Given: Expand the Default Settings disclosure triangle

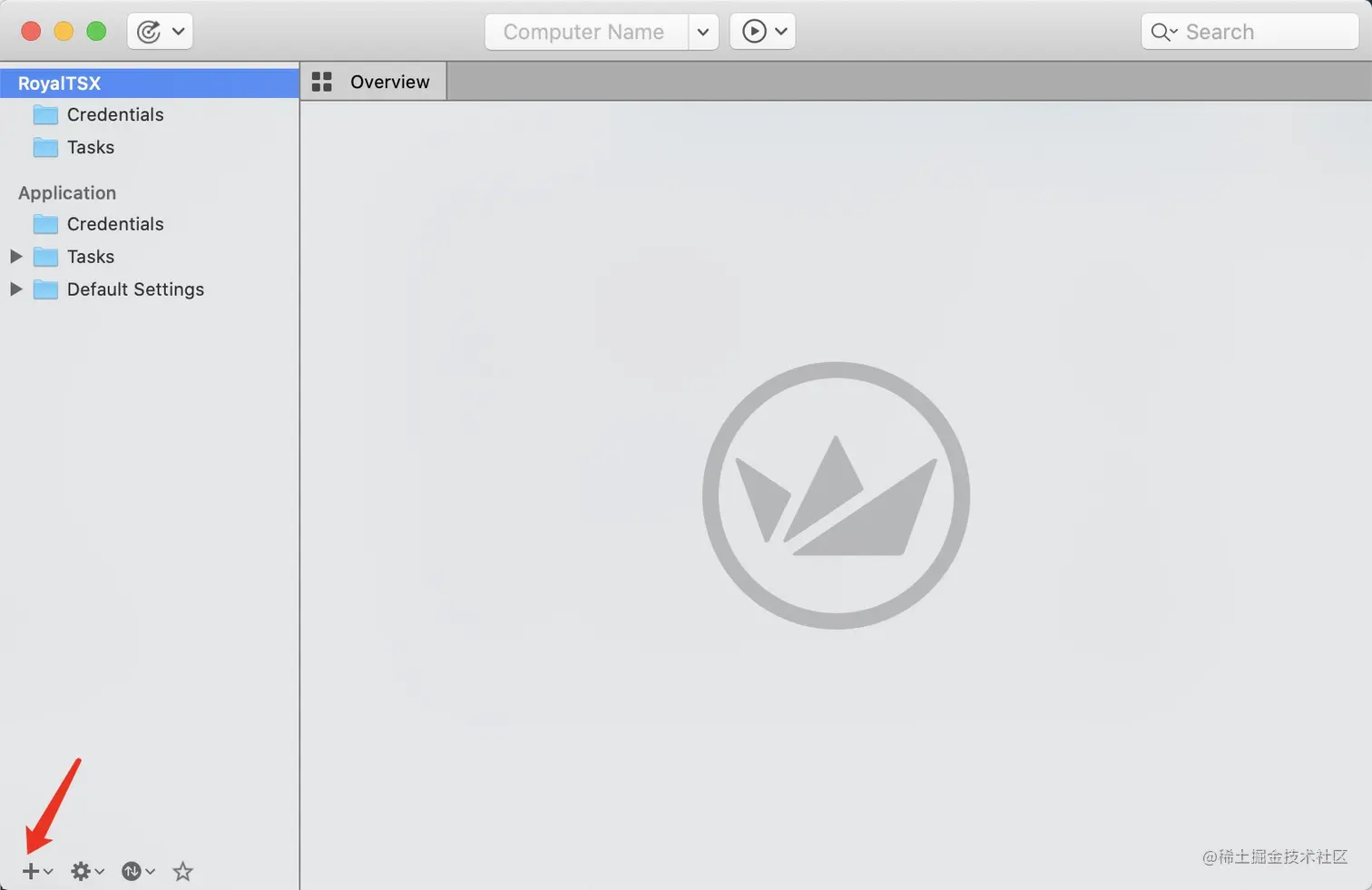Looking at the screenshot, I should pyautogui.click(x=15, y=289).
